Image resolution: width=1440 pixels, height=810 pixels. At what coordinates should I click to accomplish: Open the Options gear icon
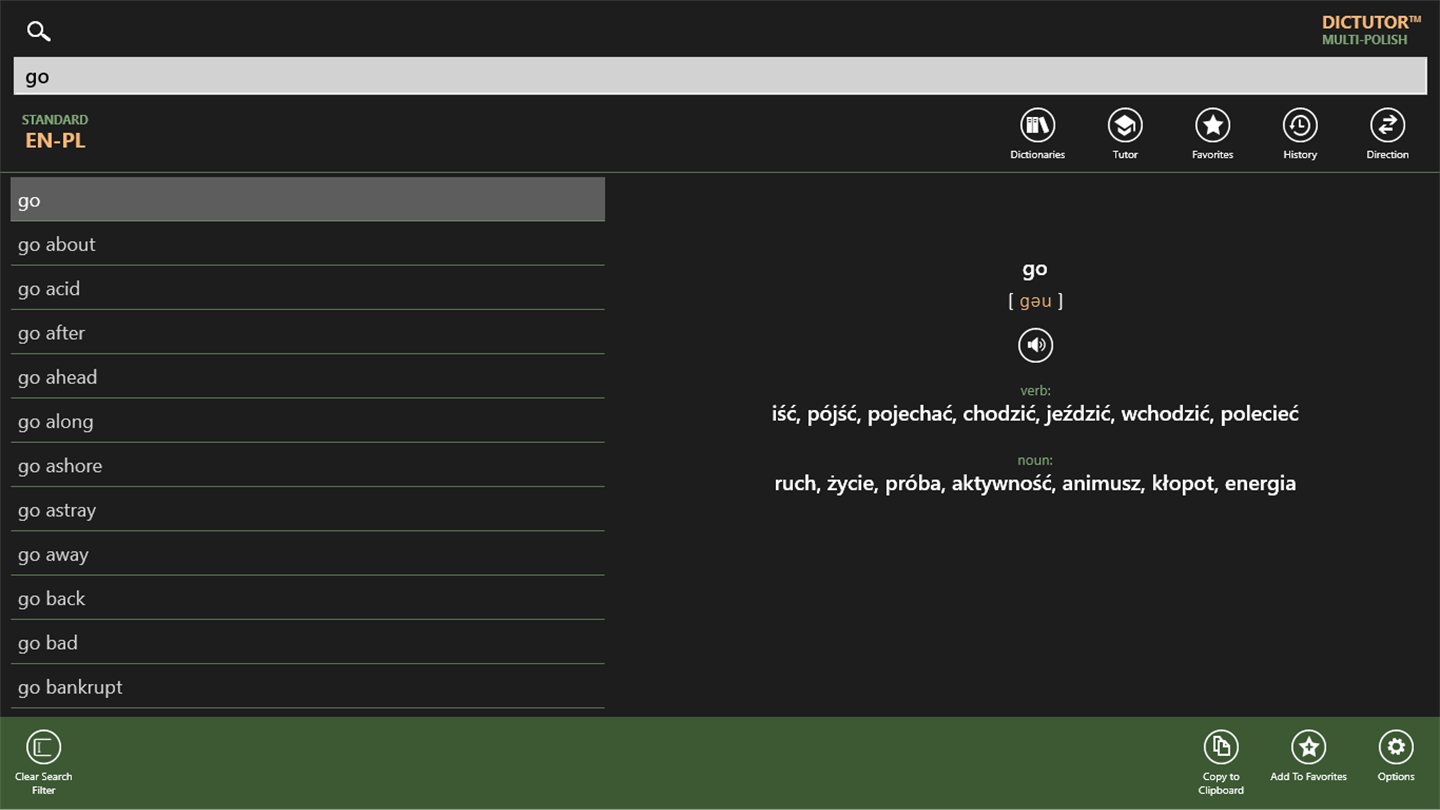[1395, 747]
